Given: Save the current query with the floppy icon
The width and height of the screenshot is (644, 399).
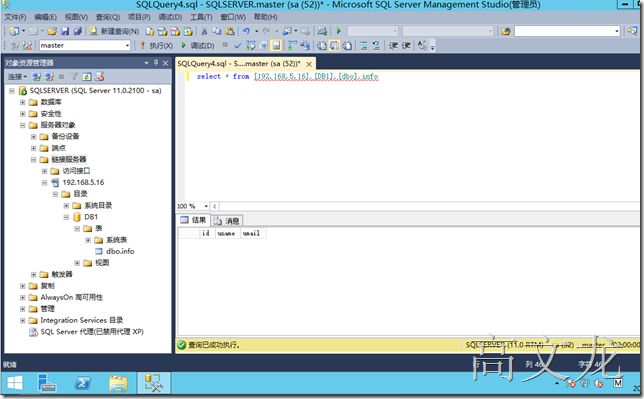Looking at the screenshot, I should (64, 31).
